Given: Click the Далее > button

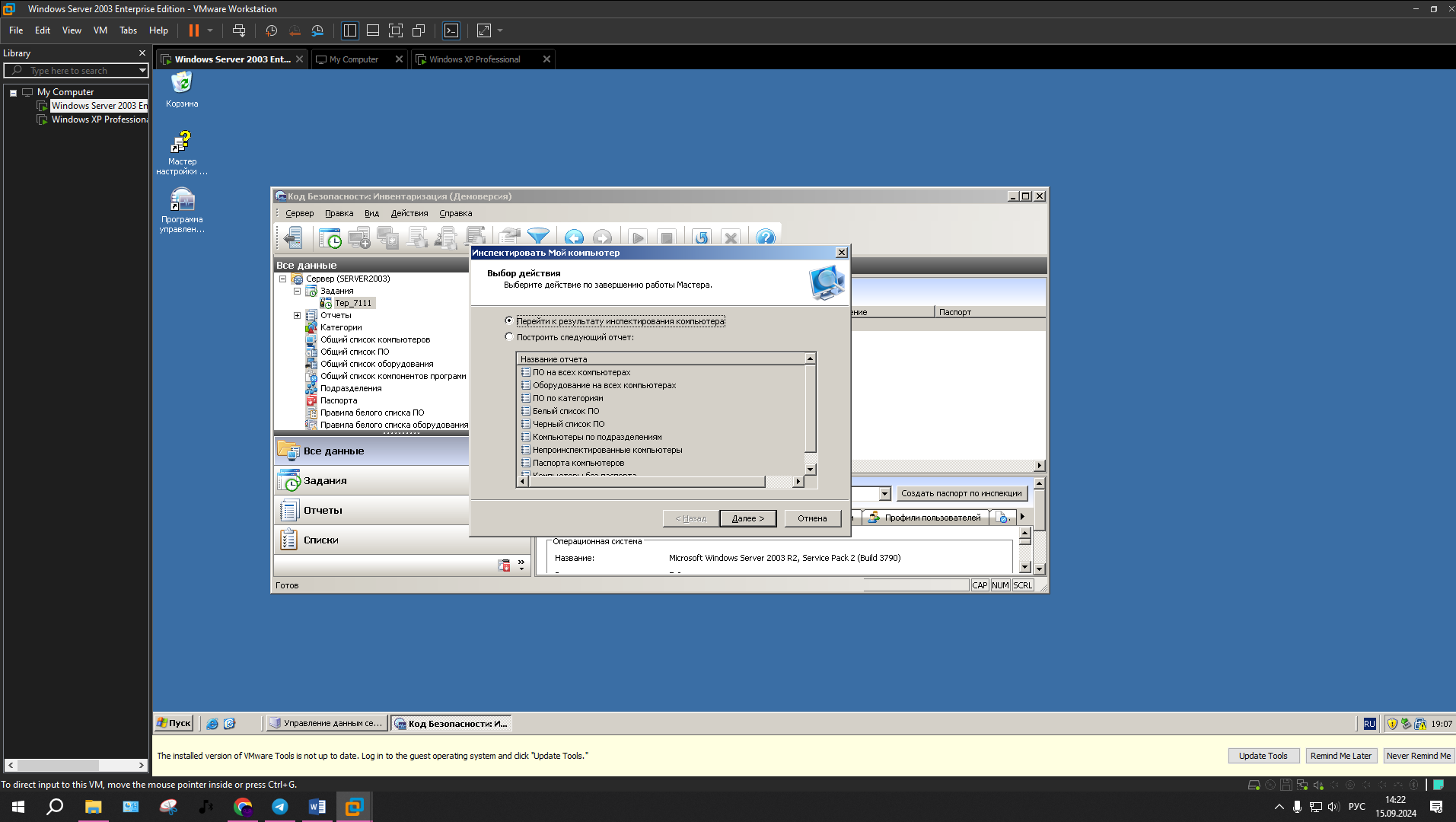Looking at the screenshot, I should point(747,518).
